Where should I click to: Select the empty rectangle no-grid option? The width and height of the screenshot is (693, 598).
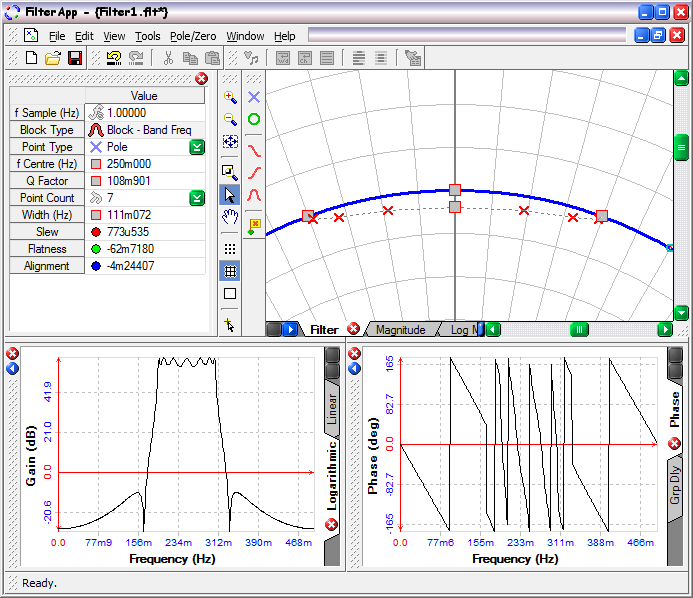230,293
